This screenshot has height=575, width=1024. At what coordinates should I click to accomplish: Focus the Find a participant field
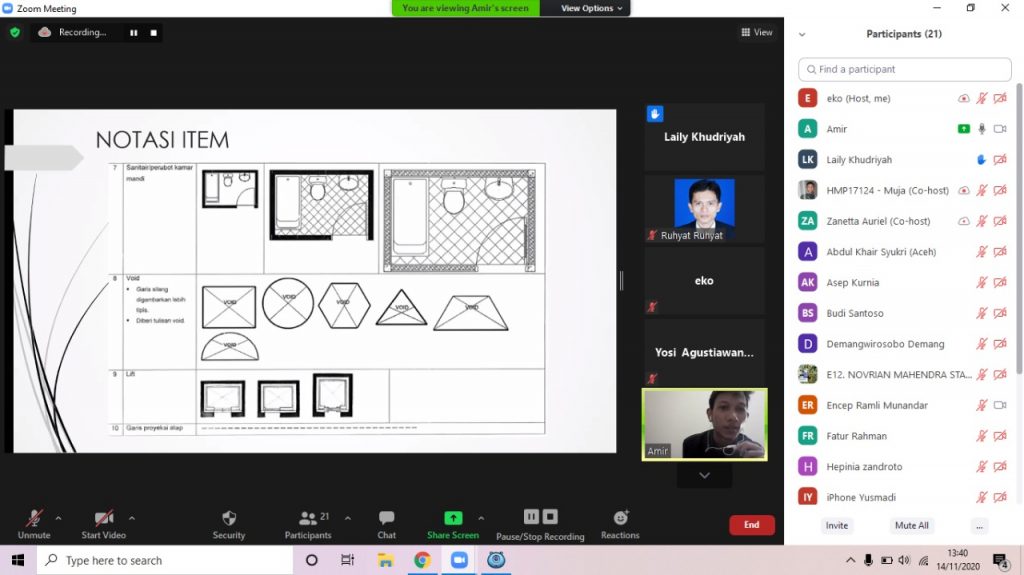tap(904, 69)
